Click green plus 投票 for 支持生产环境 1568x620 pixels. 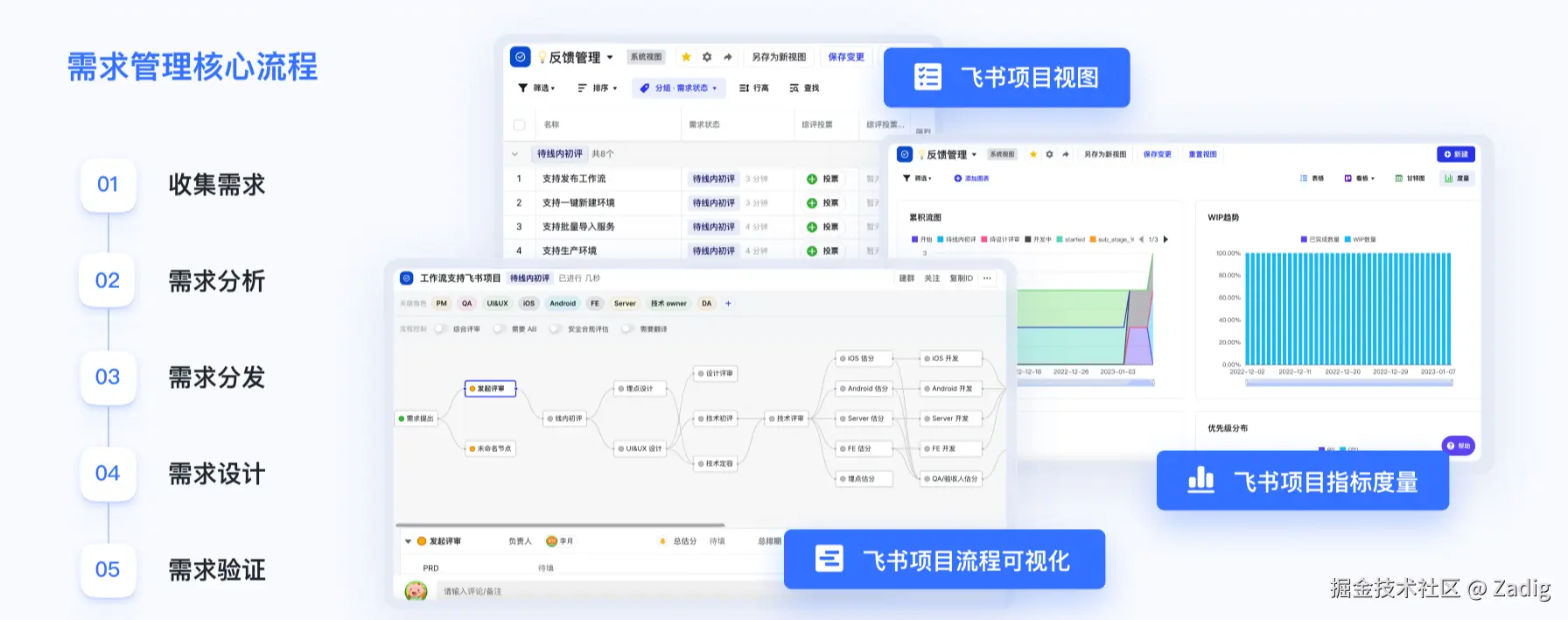812,250
